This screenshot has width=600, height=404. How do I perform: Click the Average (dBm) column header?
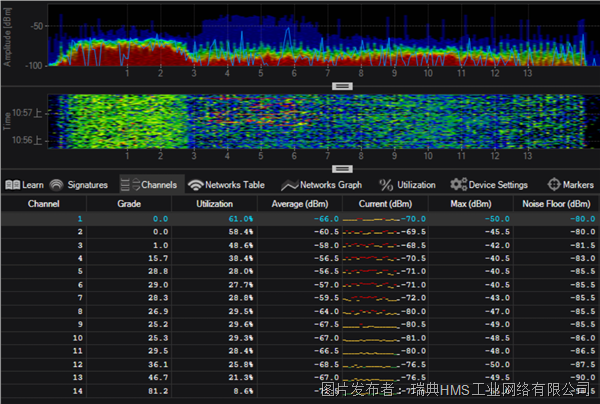tap(300, 204)
